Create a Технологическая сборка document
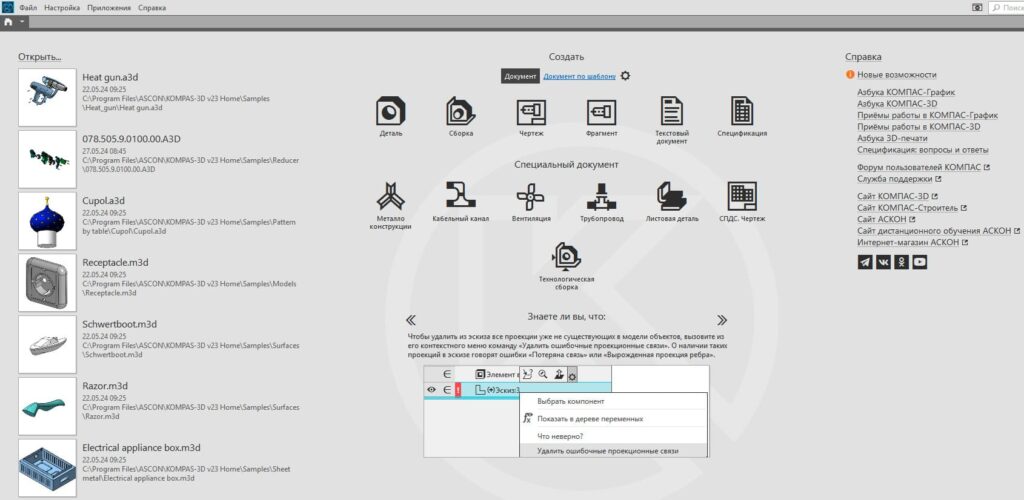This screenshot has width=1024, height=500. pos(566,256)
